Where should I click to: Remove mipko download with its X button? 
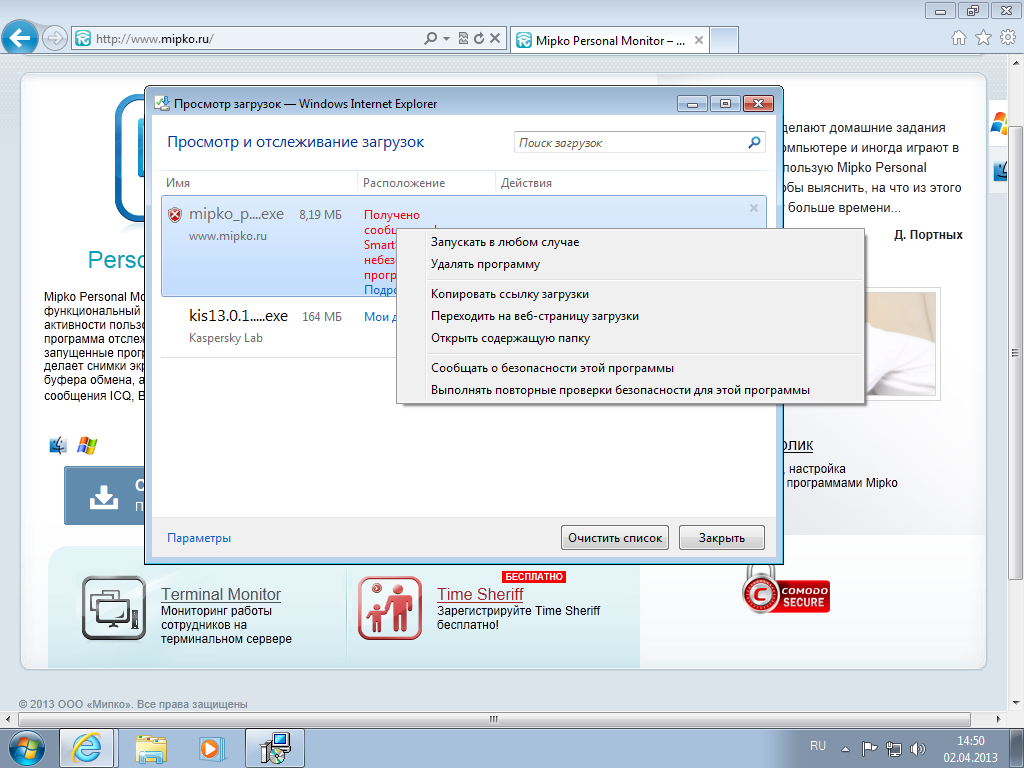[x=754, y=208]
